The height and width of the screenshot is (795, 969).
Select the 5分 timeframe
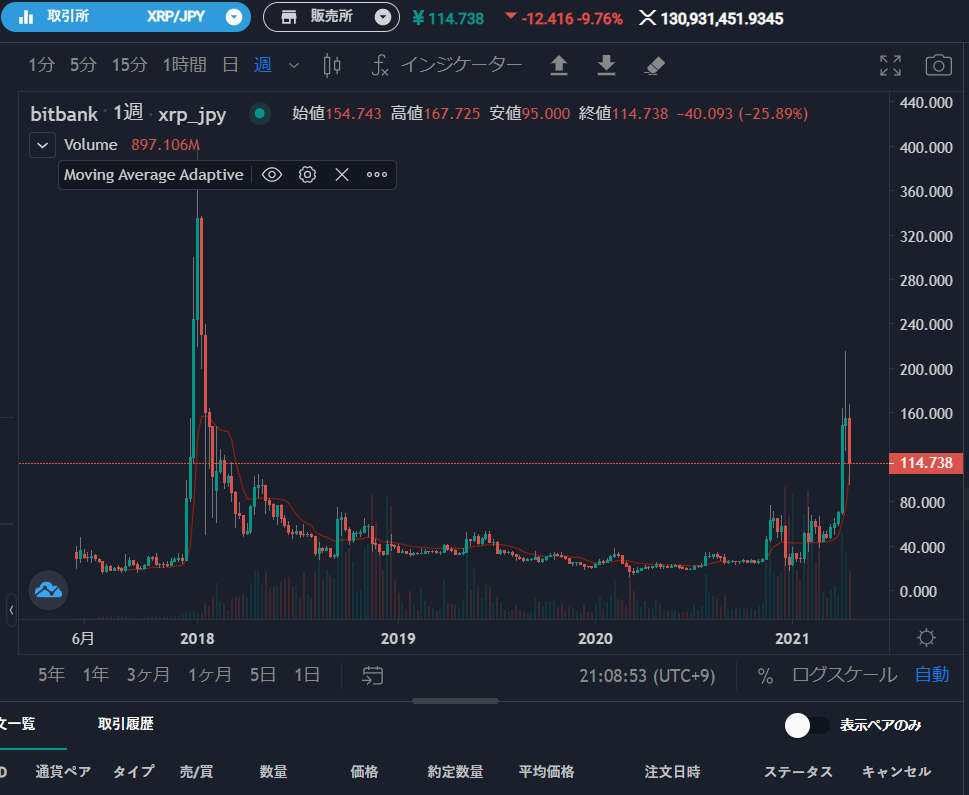[x=83, y=64]
